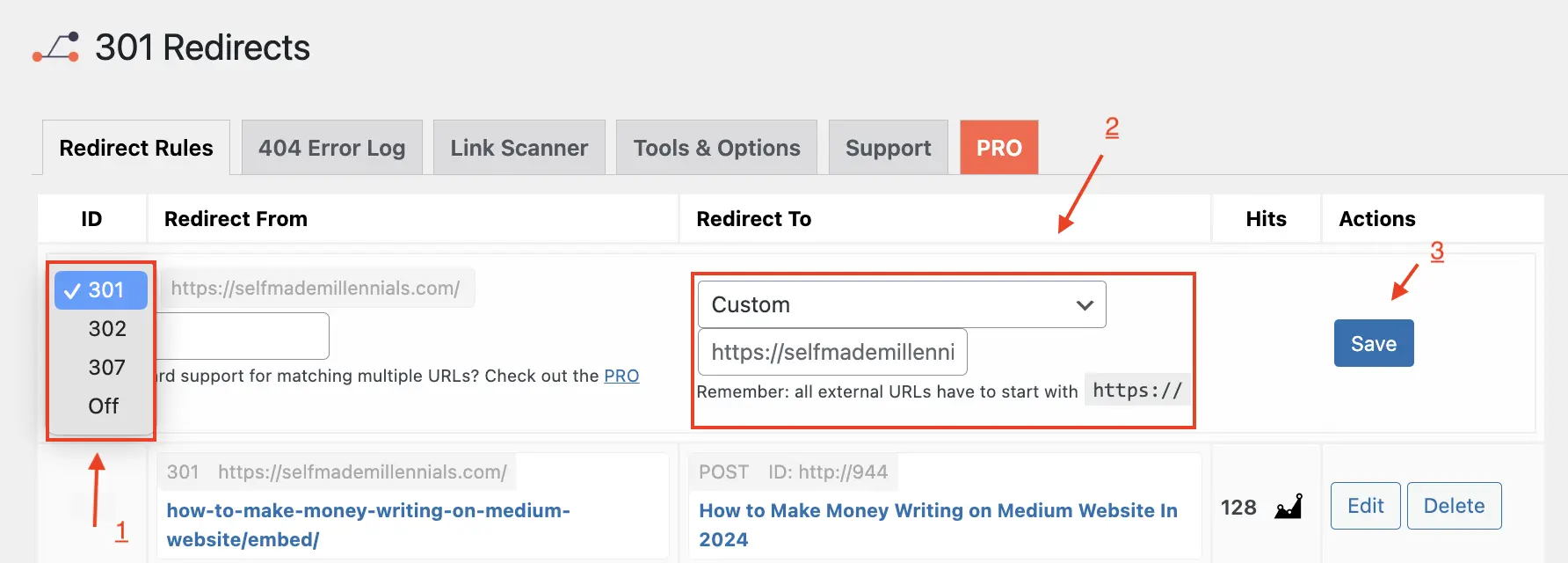Screen dimensions: 1568x563
Task: Expand the Custom redirect target dropdown
Action: pos(902,304)
